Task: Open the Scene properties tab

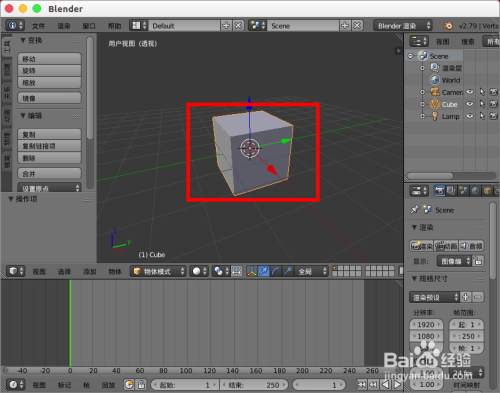Action: pyautogui.click(x=463, y=191)
